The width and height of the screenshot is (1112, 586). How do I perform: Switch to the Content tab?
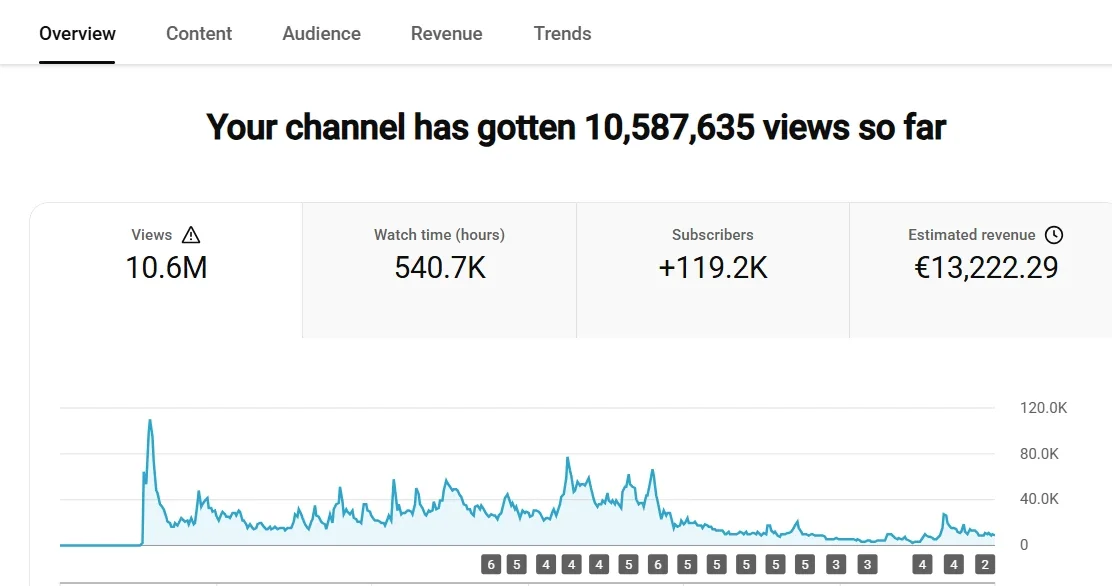(199, 33)
